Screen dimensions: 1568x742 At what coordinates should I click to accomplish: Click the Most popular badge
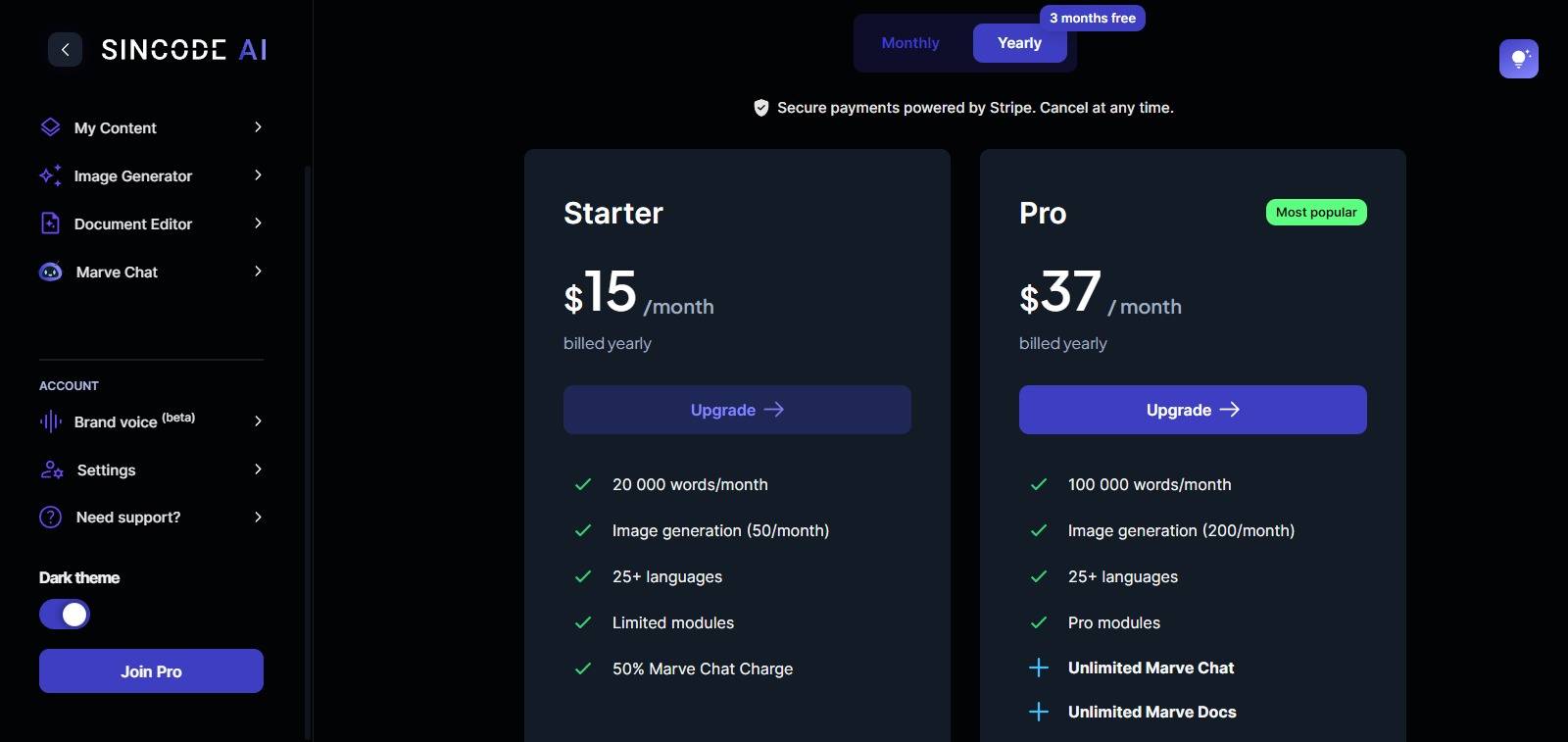pyautogui.click(x=1316, y=213)
